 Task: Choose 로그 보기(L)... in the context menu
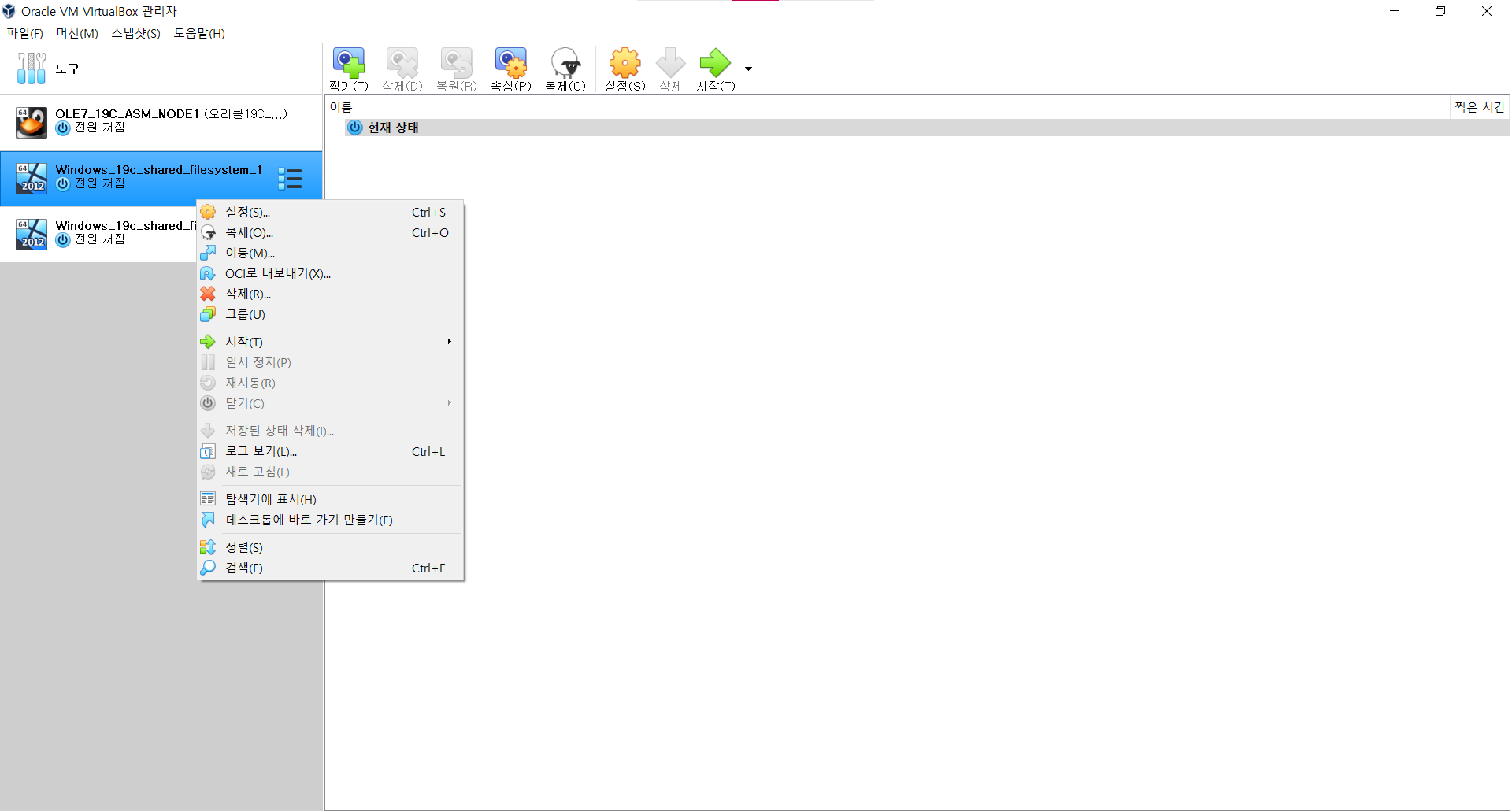tap(330, 452)
